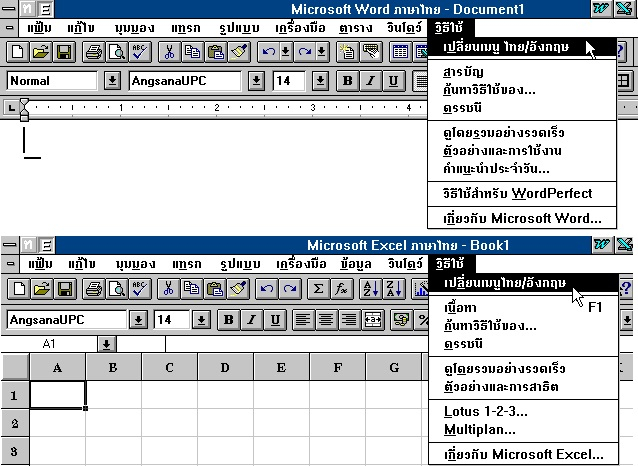Open the Function Wizard fx icon in Excel

(341, 289)
